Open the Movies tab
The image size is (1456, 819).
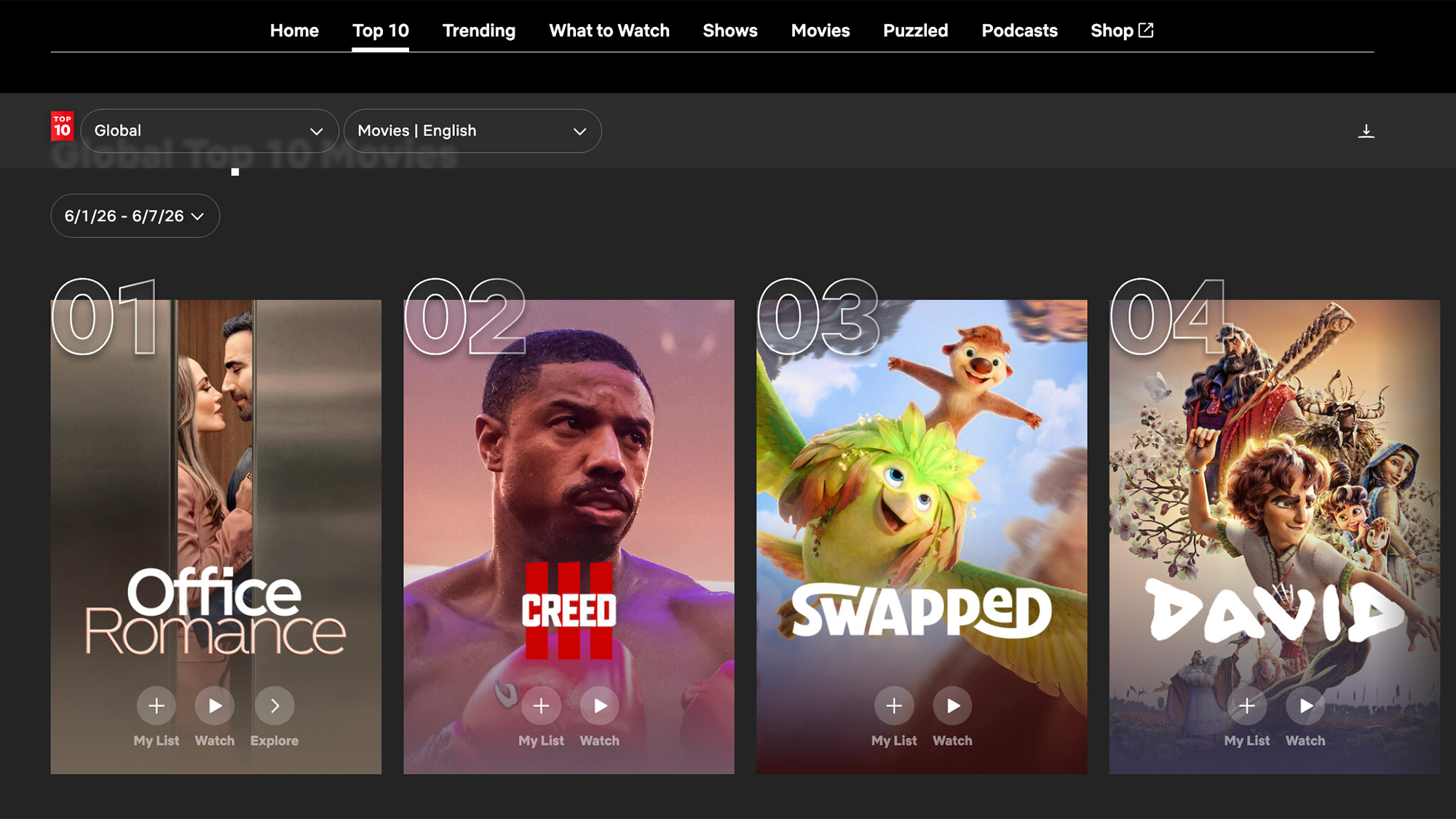pyautogui.click(x=820, y=31)
